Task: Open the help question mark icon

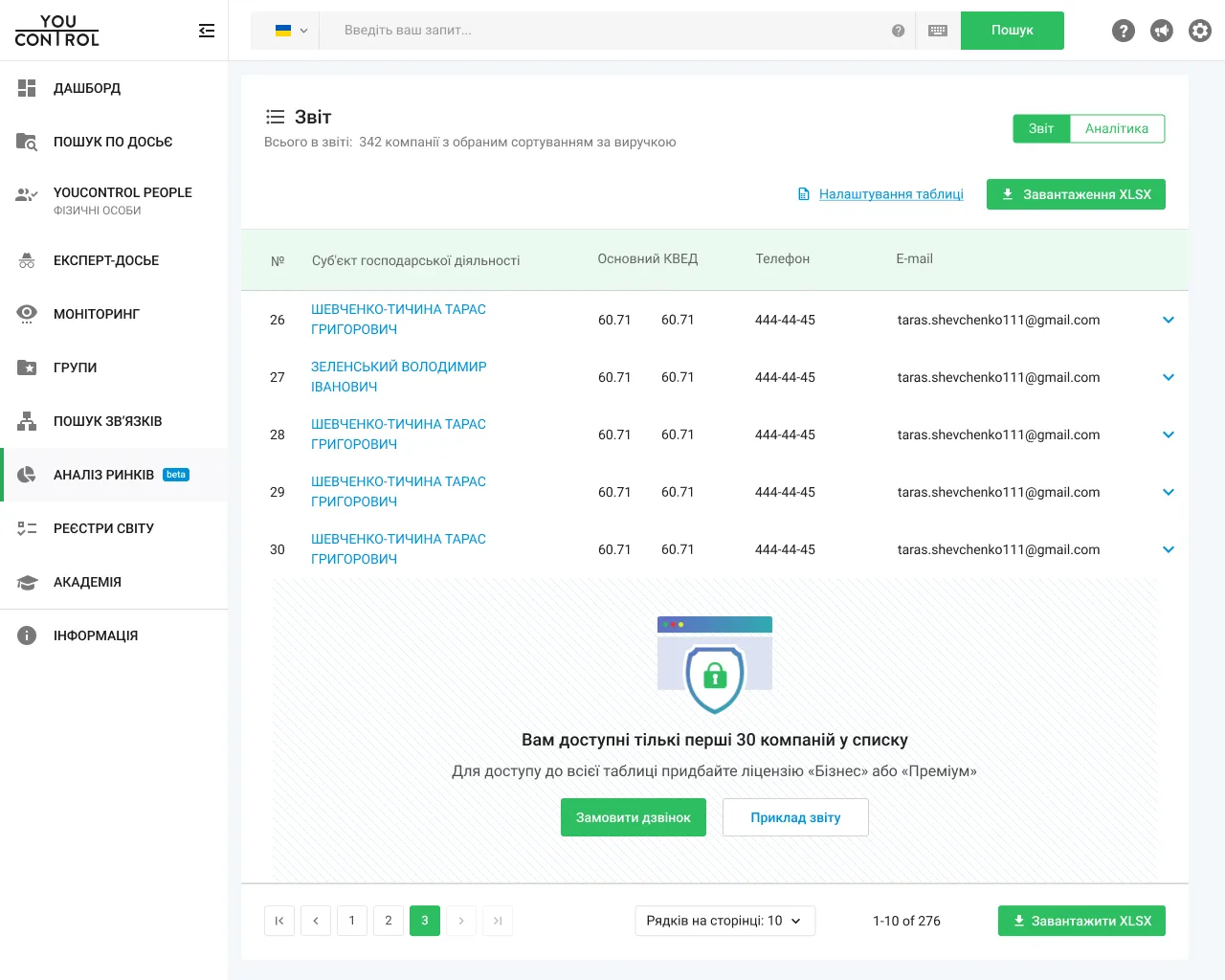Action: tap(1124, 31)
